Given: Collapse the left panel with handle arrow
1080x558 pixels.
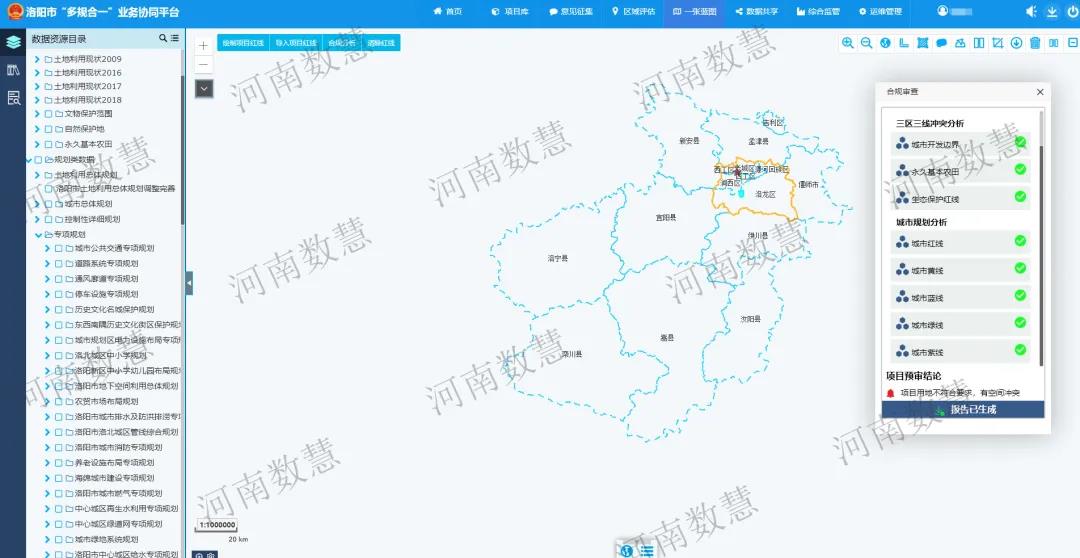Looking at the screenshot, I should pyautogui.click(x=189, y=283).
